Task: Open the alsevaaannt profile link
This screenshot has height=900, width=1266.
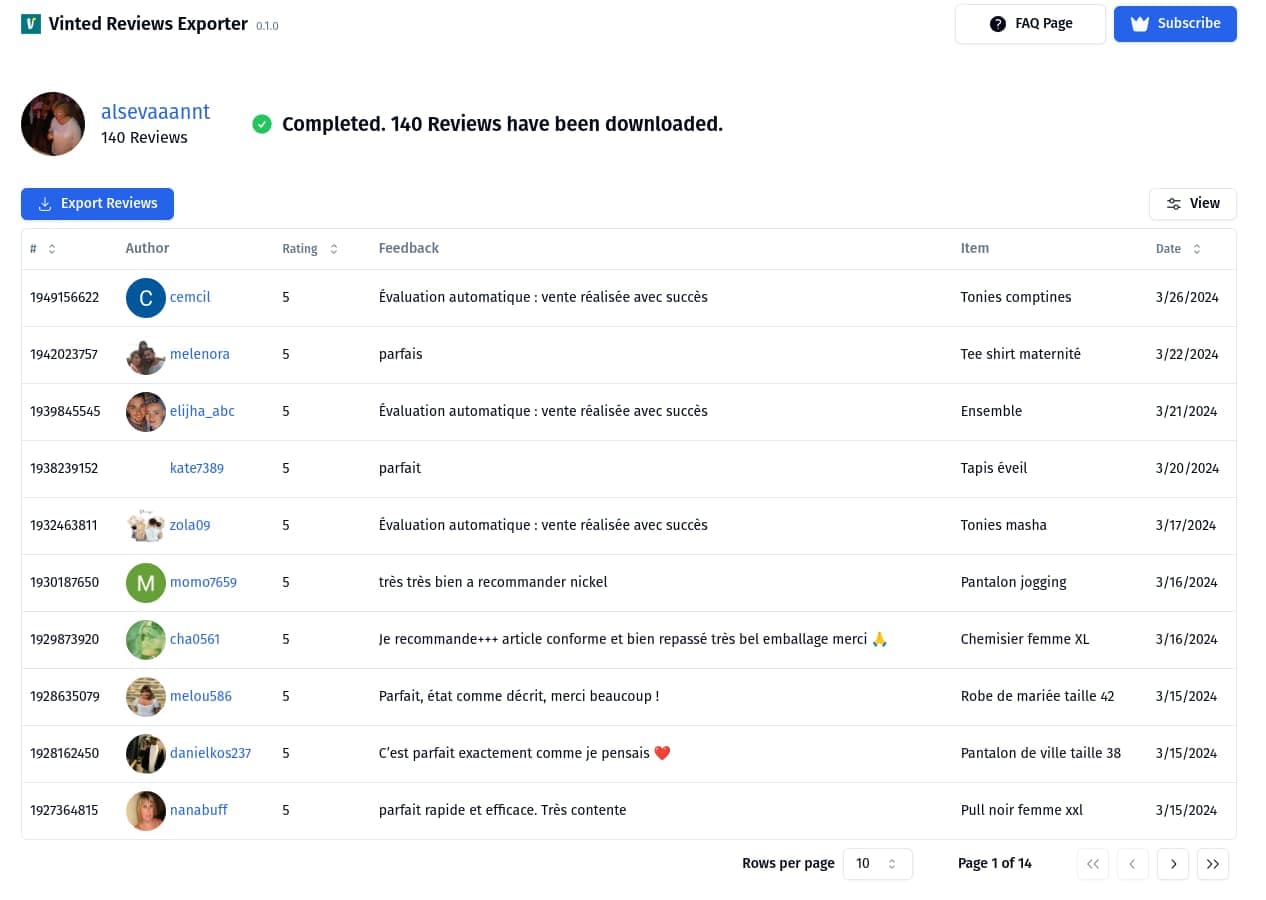Action: (x=155, y=112)
